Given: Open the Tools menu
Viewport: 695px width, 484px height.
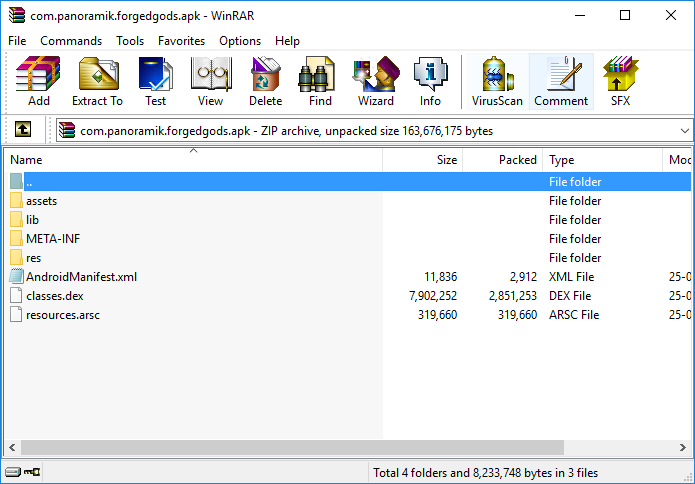Looking at the screenshot, I should click(x=130, y=41).
